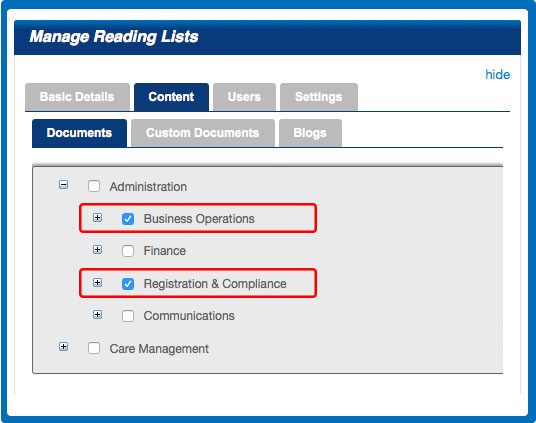The height and width of the screenshot is (423, 536).
Task: Expand the Business Operations folder
Action: point(97,217)
